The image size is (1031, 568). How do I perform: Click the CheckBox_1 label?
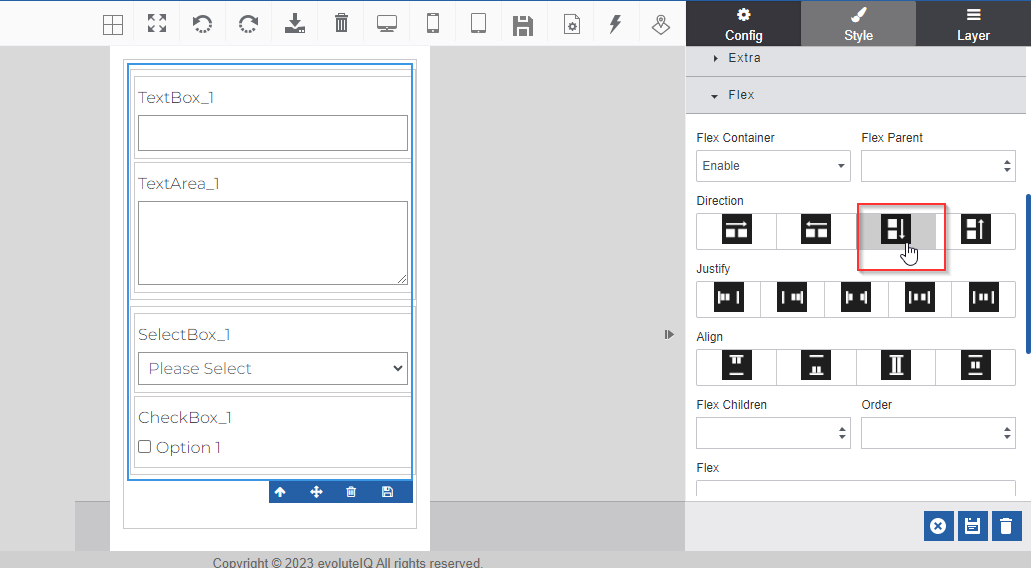[185, 417]
